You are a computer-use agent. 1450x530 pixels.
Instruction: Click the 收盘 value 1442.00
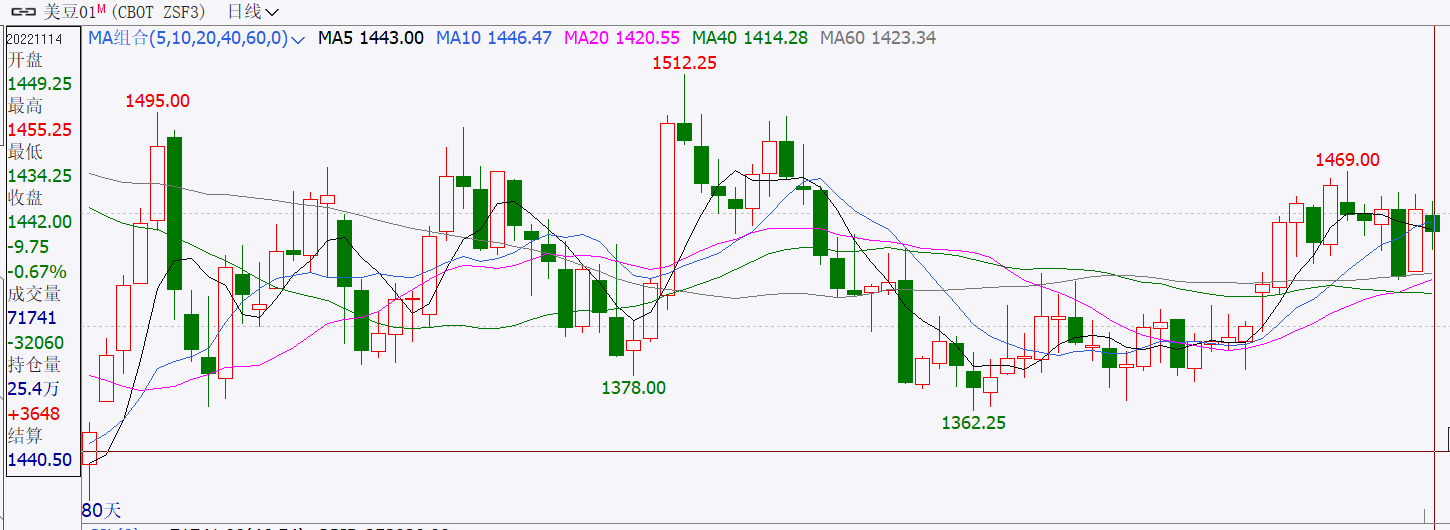[40, 221]
